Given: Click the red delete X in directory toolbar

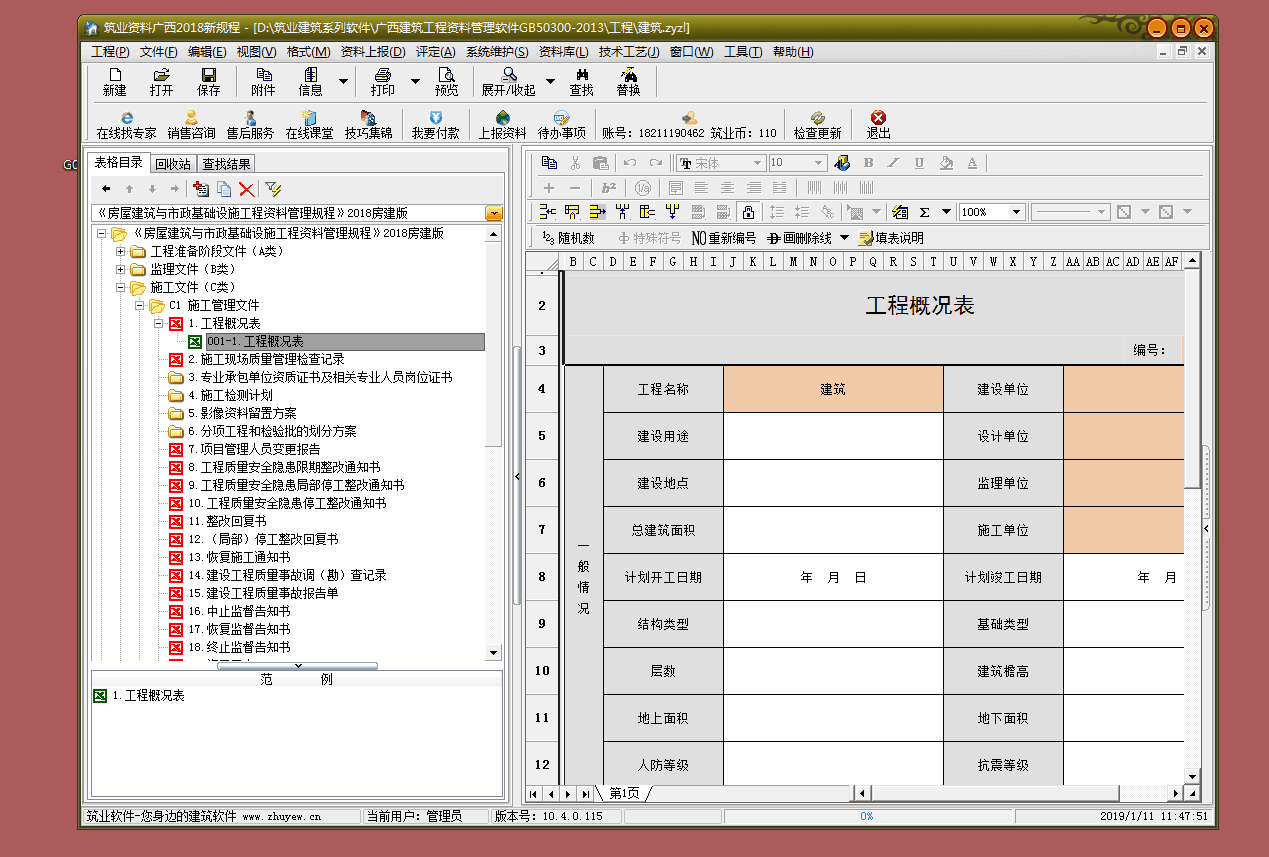Looking at the screenshot, I should [x=246, y=188].
